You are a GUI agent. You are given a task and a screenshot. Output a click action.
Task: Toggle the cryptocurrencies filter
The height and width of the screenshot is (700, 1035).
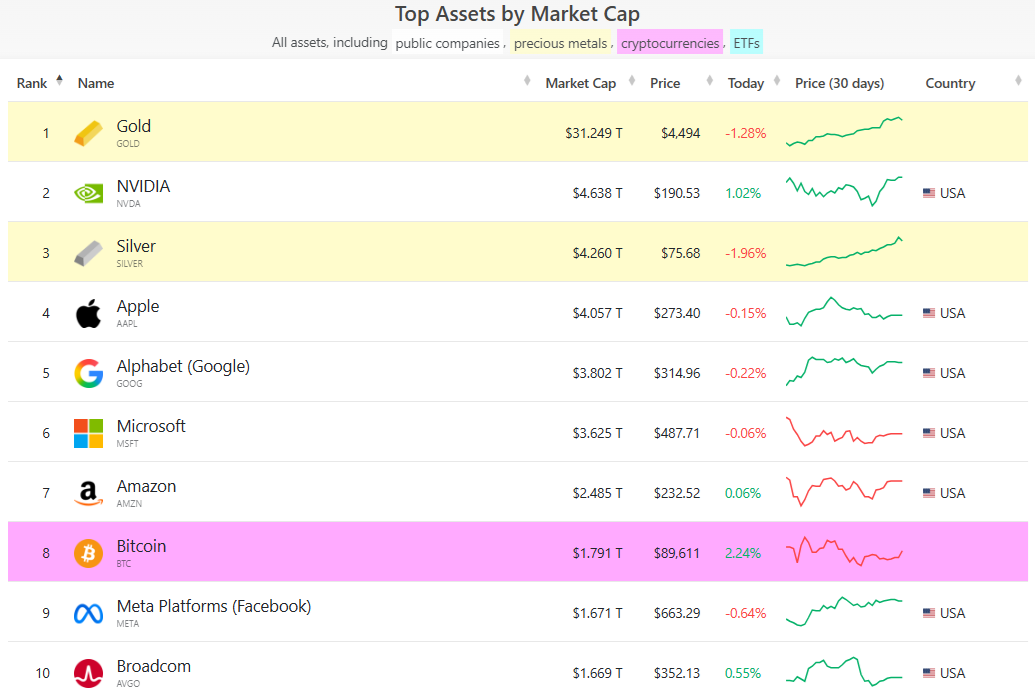[x=669, y=43]
